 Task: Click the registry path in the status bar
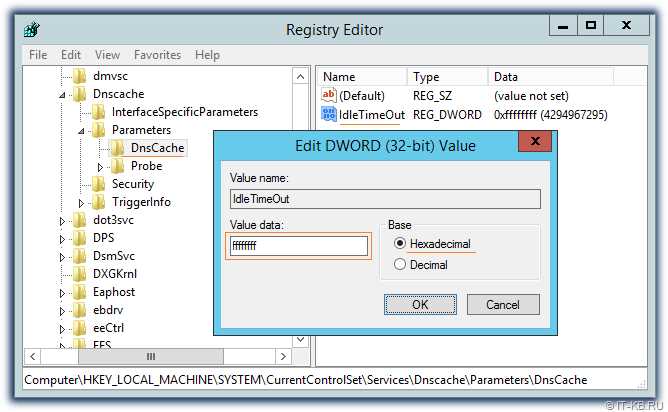(305, 380)
